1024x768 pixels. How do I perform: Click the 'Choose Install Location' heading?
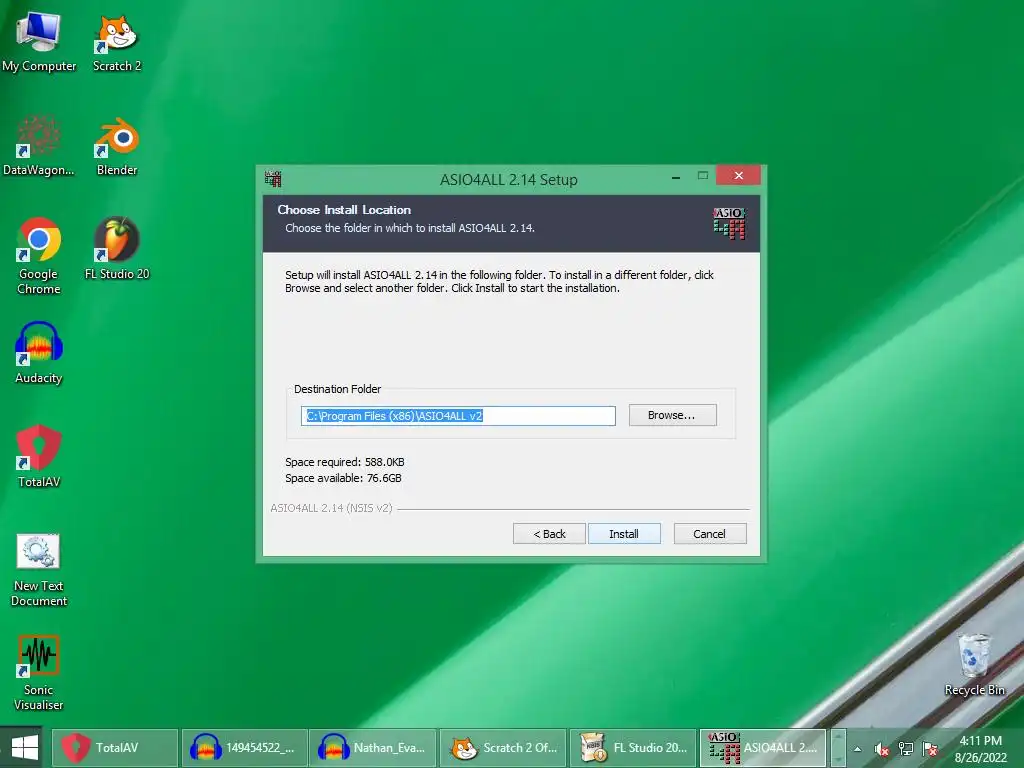344,210
